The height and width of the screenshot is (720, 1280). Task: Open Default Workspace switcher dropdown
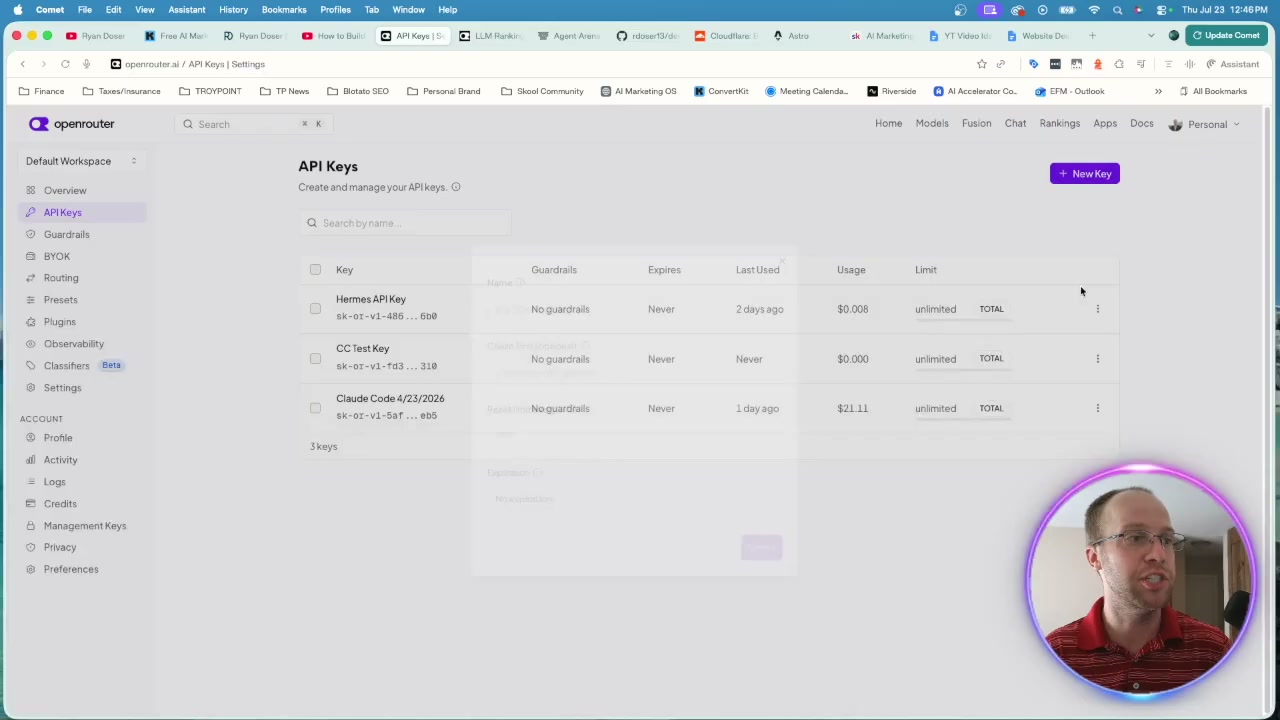[82, 161]
